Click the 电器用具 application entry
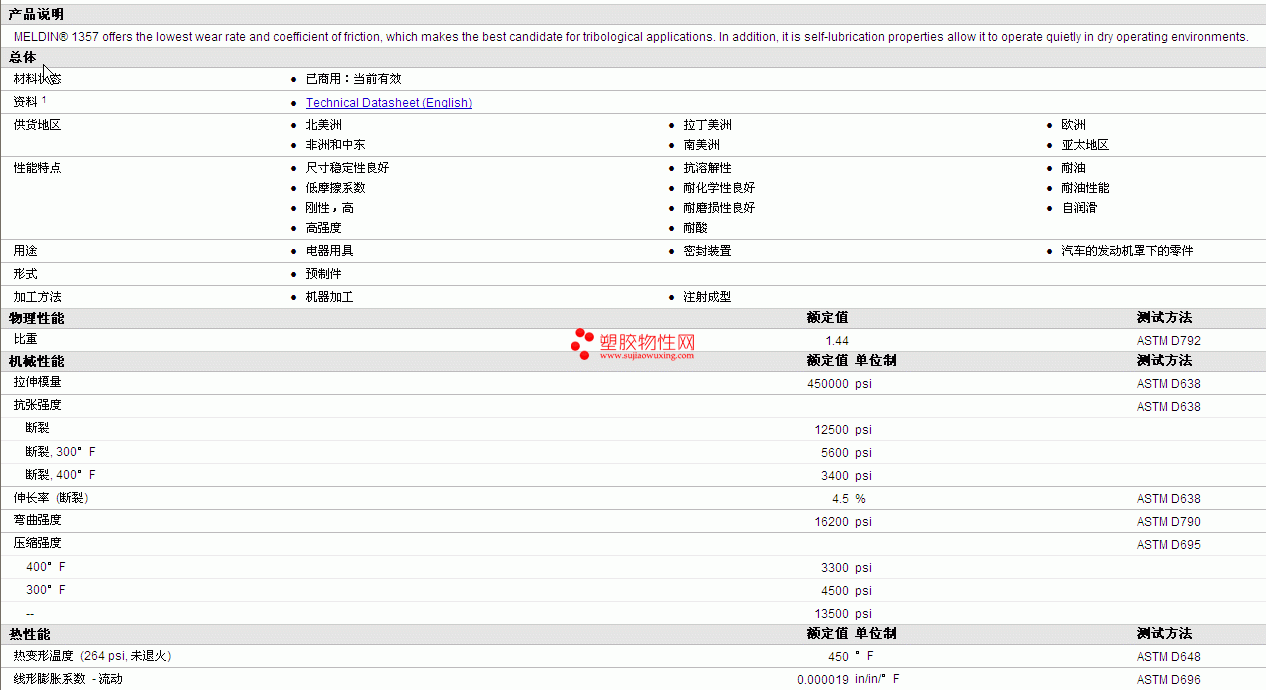Image resolution: width=1266 pixels, height=690 pixels. (x=329, y=251)
